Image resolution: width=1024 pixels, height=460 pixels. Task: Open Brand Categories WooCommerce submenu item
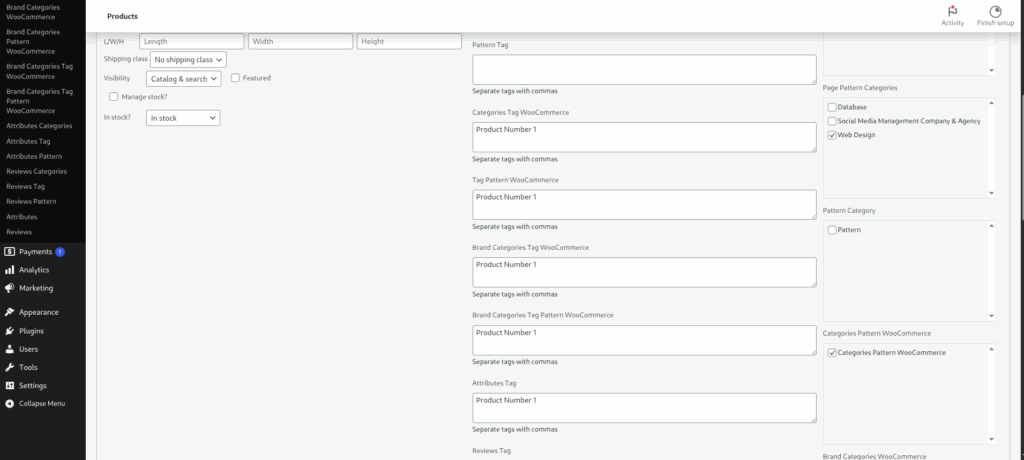33,12
